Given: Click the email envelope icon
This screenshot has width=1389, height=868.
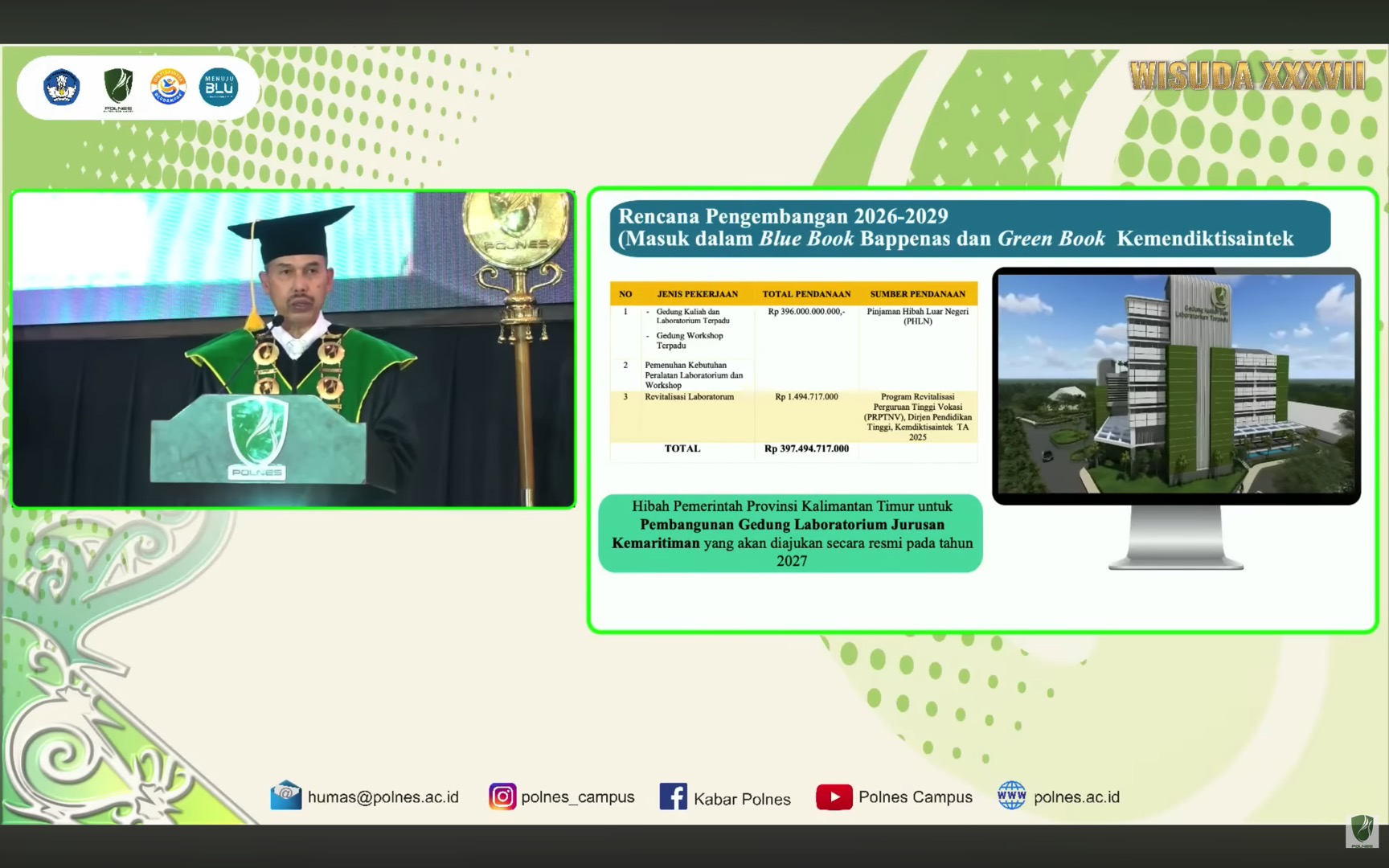Looking at the screenshot, I should pyautogui.click(x=285, y=796).
